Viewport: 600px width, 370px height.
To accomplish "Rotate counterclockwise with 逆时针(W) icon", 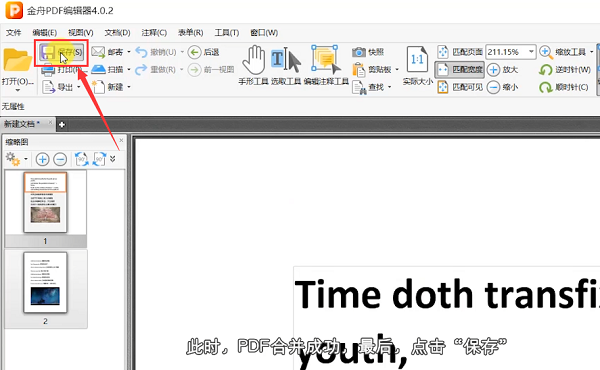I will coord(545,70).
